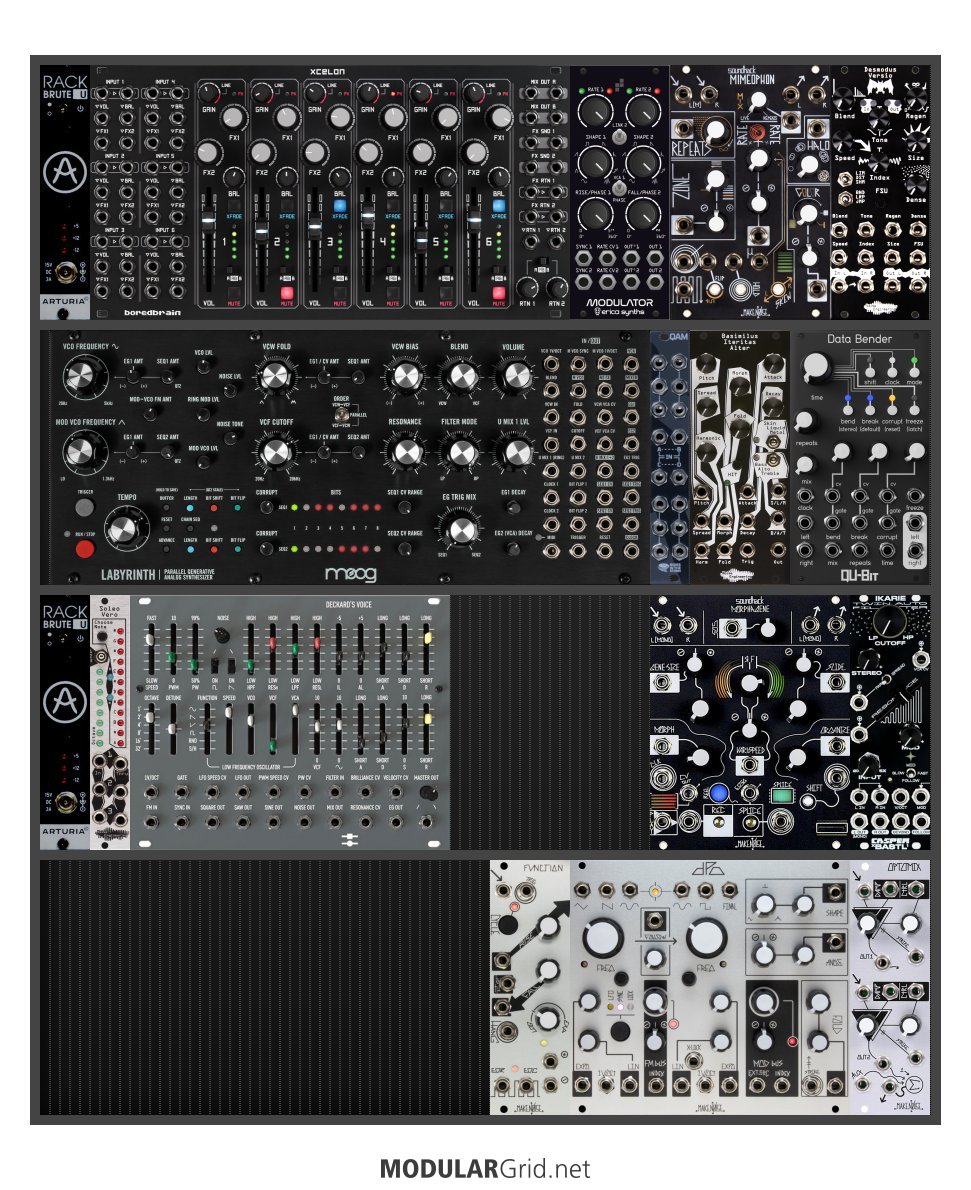Click the Erica Synths Modulator RATE 1 knob
The width and height of the screenshot is (971, 1190).
point(595,112)
